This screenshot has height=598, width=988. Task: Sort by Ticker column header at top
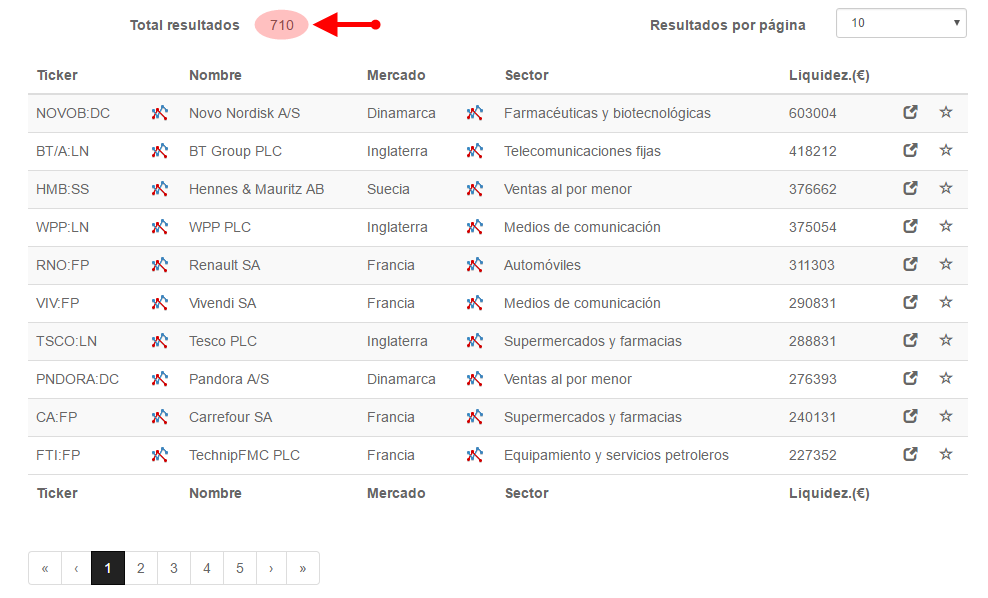pos(57,75)
